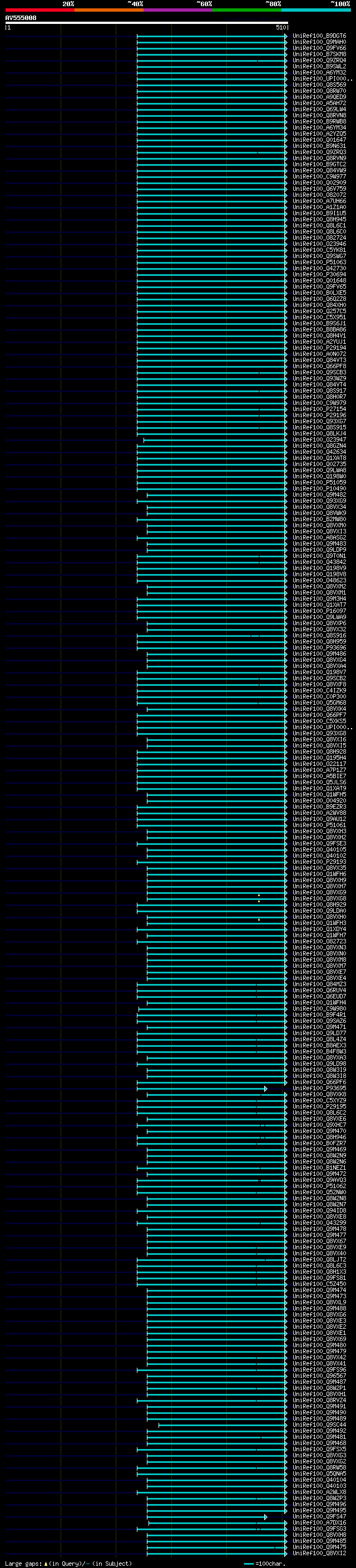356x1568 pixels.
Task: Open the entry UniRef100_P29193
Action: coord(319,862)
